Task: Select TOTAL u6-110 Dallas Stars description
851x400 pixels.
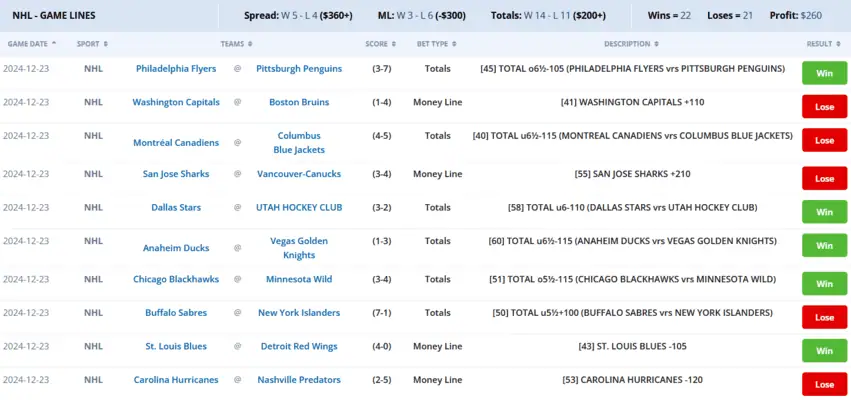Action: [632, 208]
